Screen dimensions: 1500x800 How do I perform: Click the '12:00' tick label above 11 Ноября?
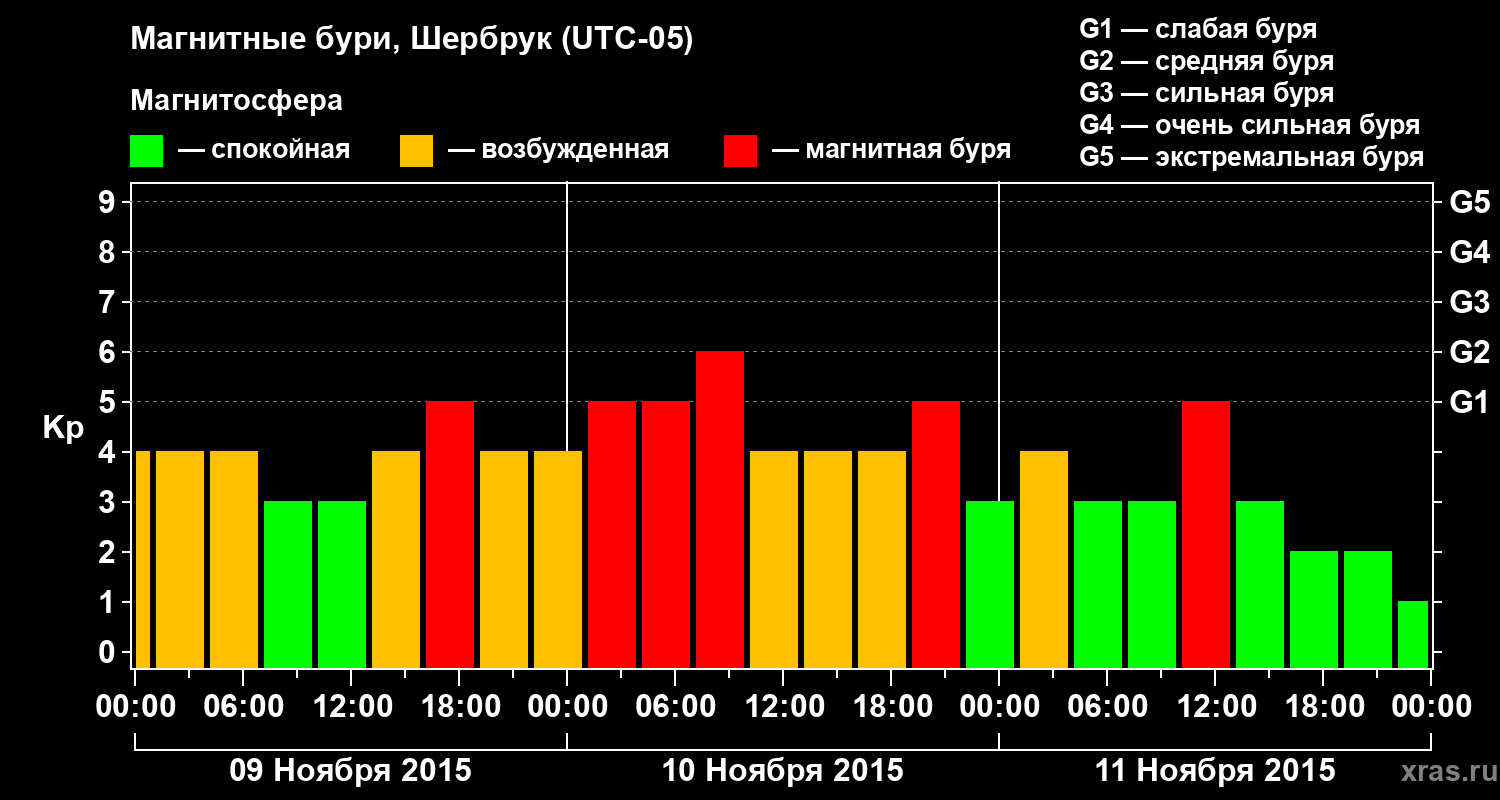pyautogui.click(x=1218, y=706)
